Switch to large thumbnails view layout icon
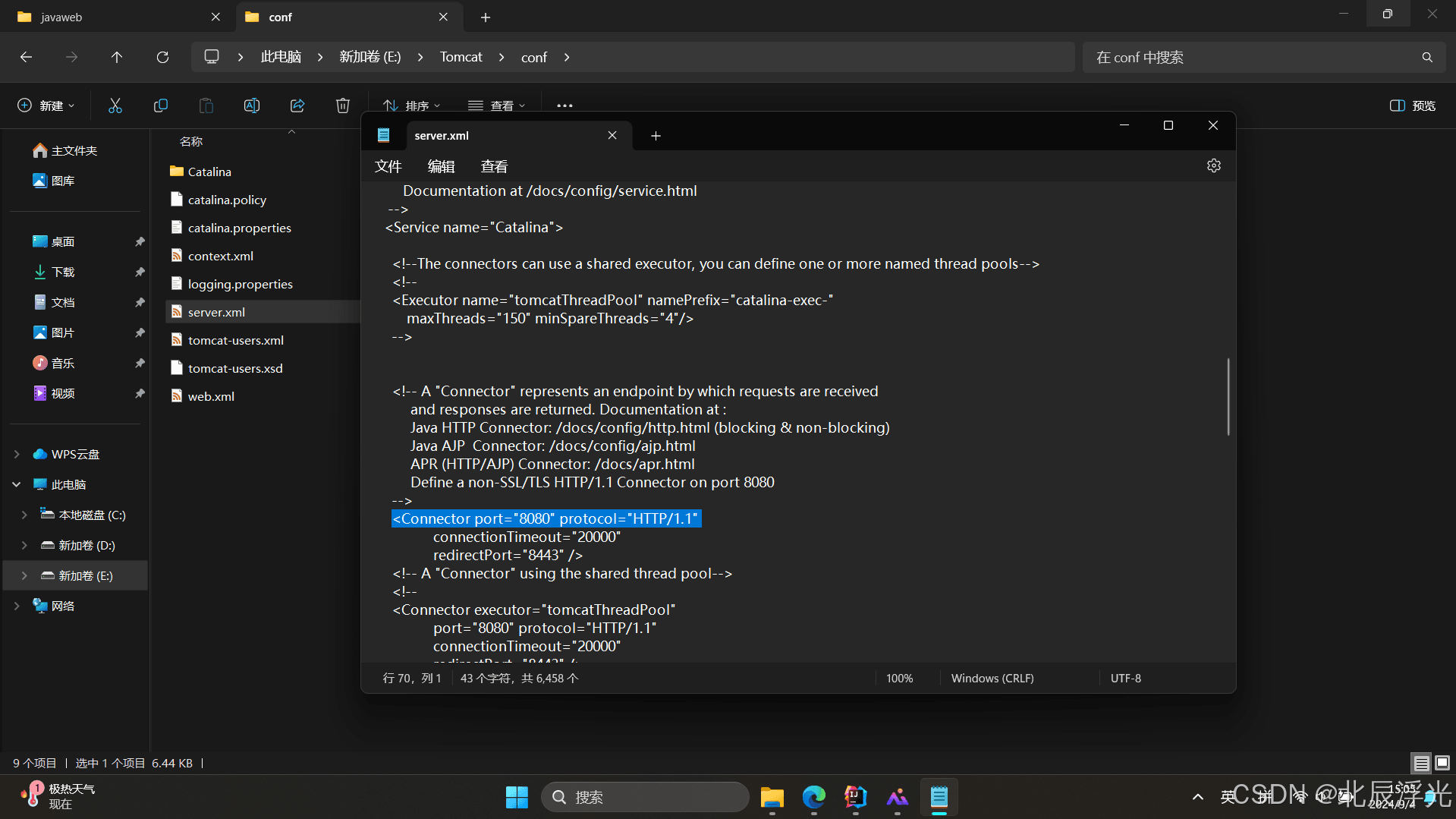 (1442, 763)
